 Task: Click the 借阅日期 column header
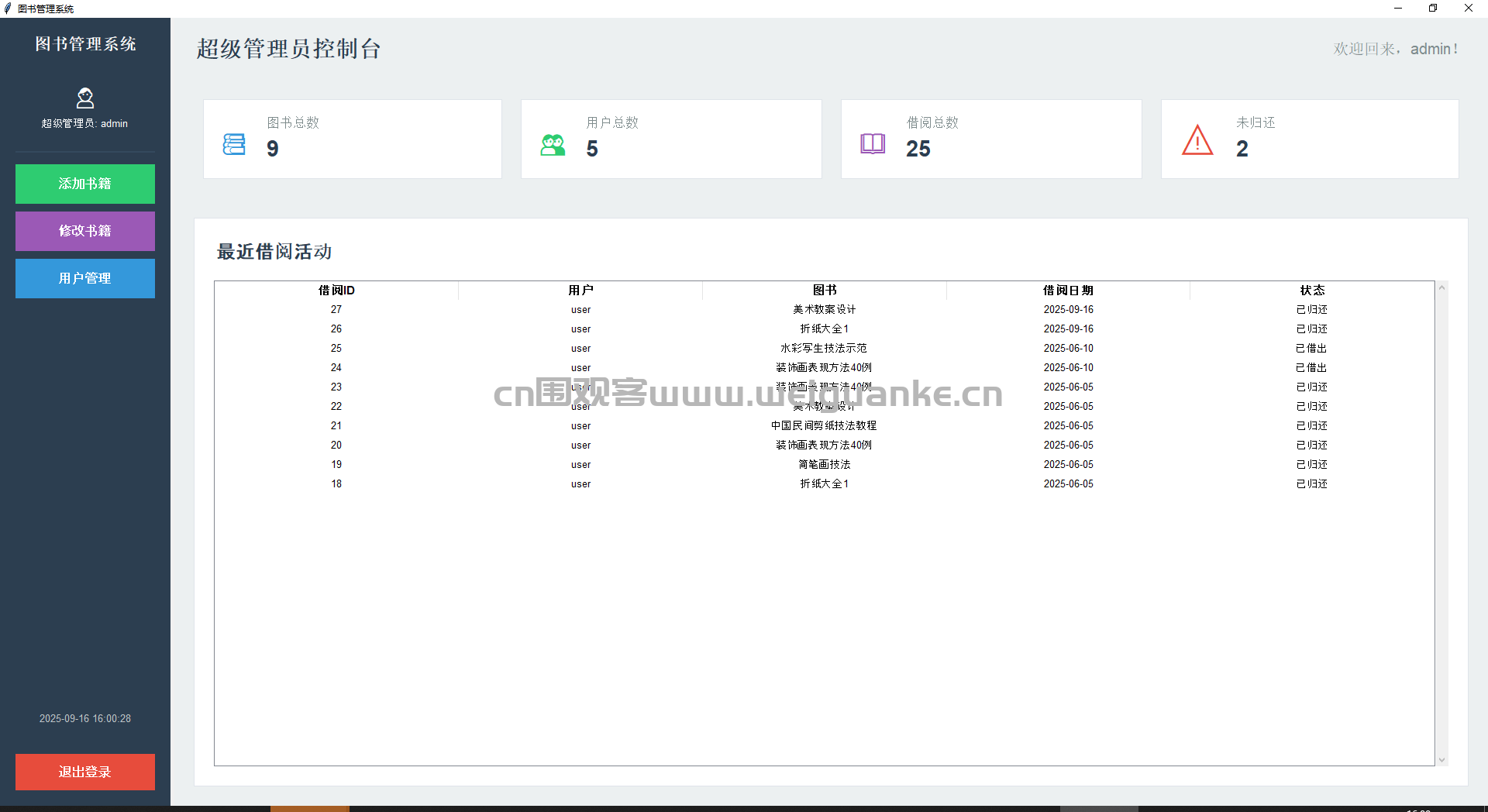click(1068, 290)
